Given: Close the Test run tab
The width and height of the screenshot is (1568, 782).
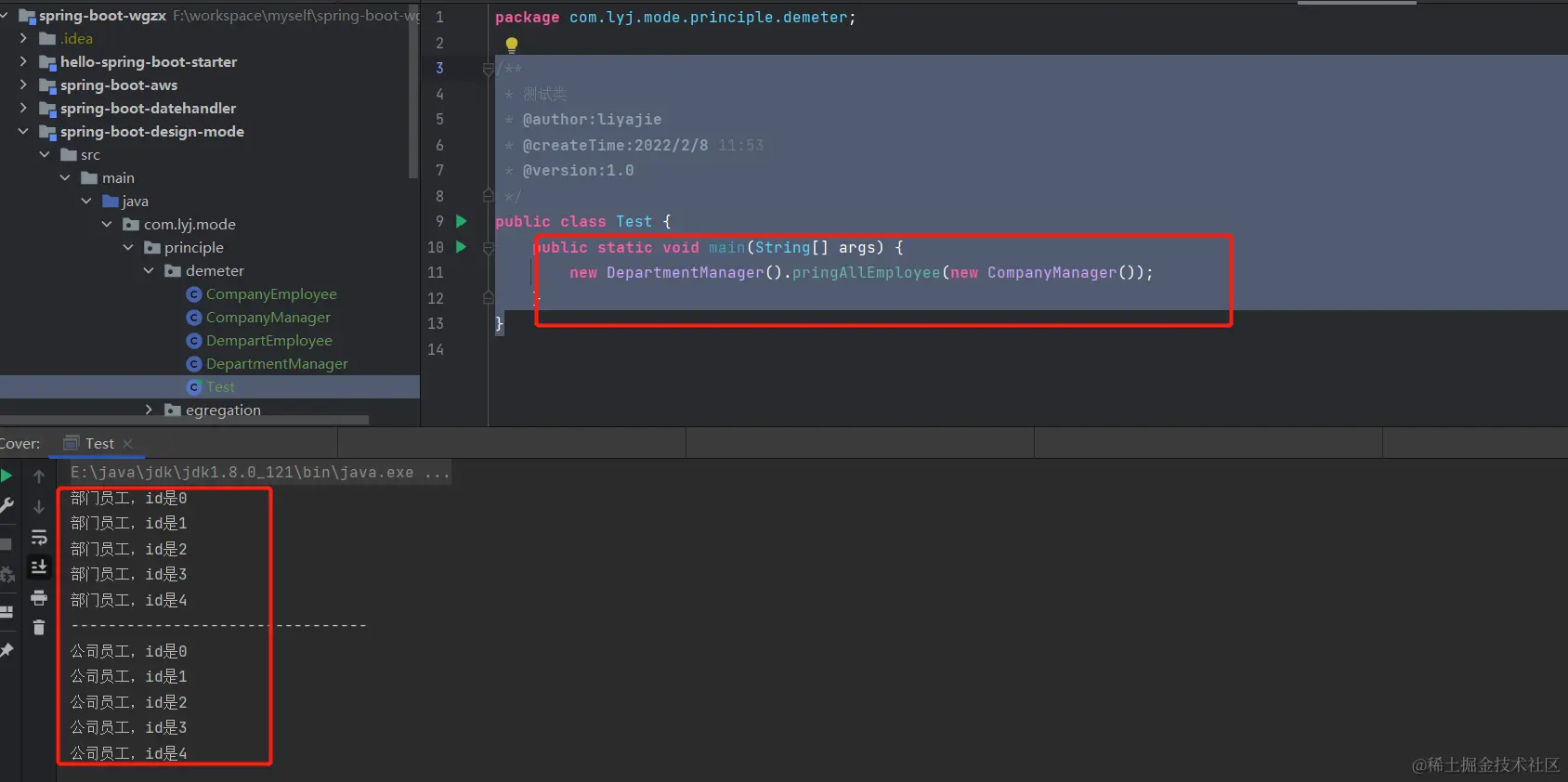Looking at the screenshot, I should 128,444.
